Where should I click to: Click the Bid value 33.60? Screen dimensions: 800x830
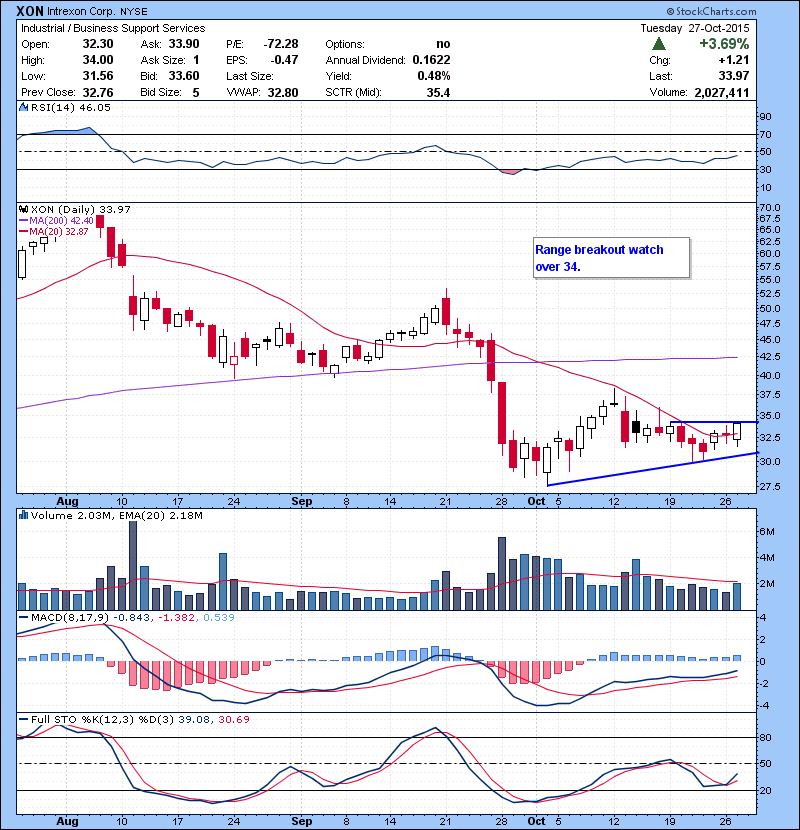tap(184, 76)
